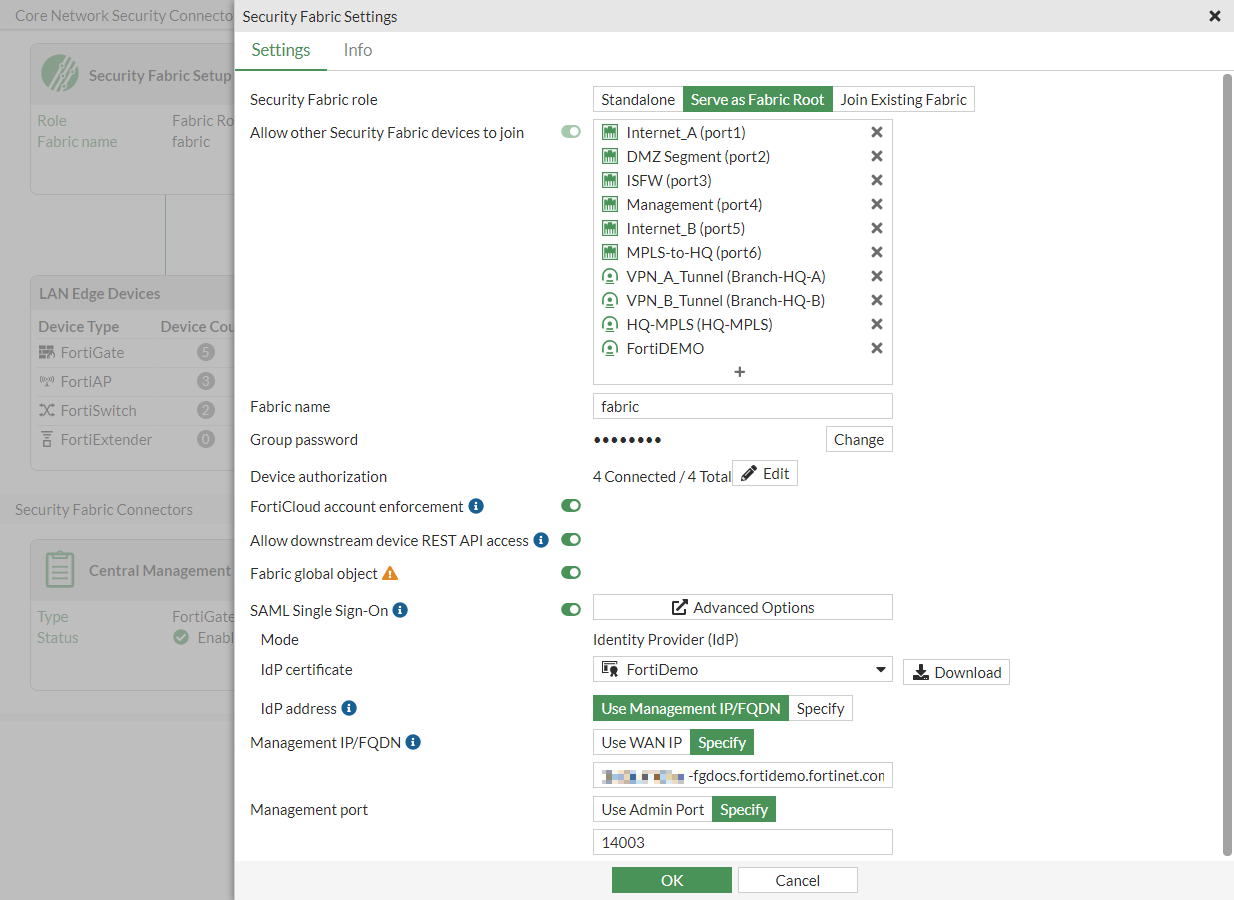The width and height of the screenshot is (1234, 900).
Task: Disable Allow downstream device REST API access
Action: coord(571,540)
